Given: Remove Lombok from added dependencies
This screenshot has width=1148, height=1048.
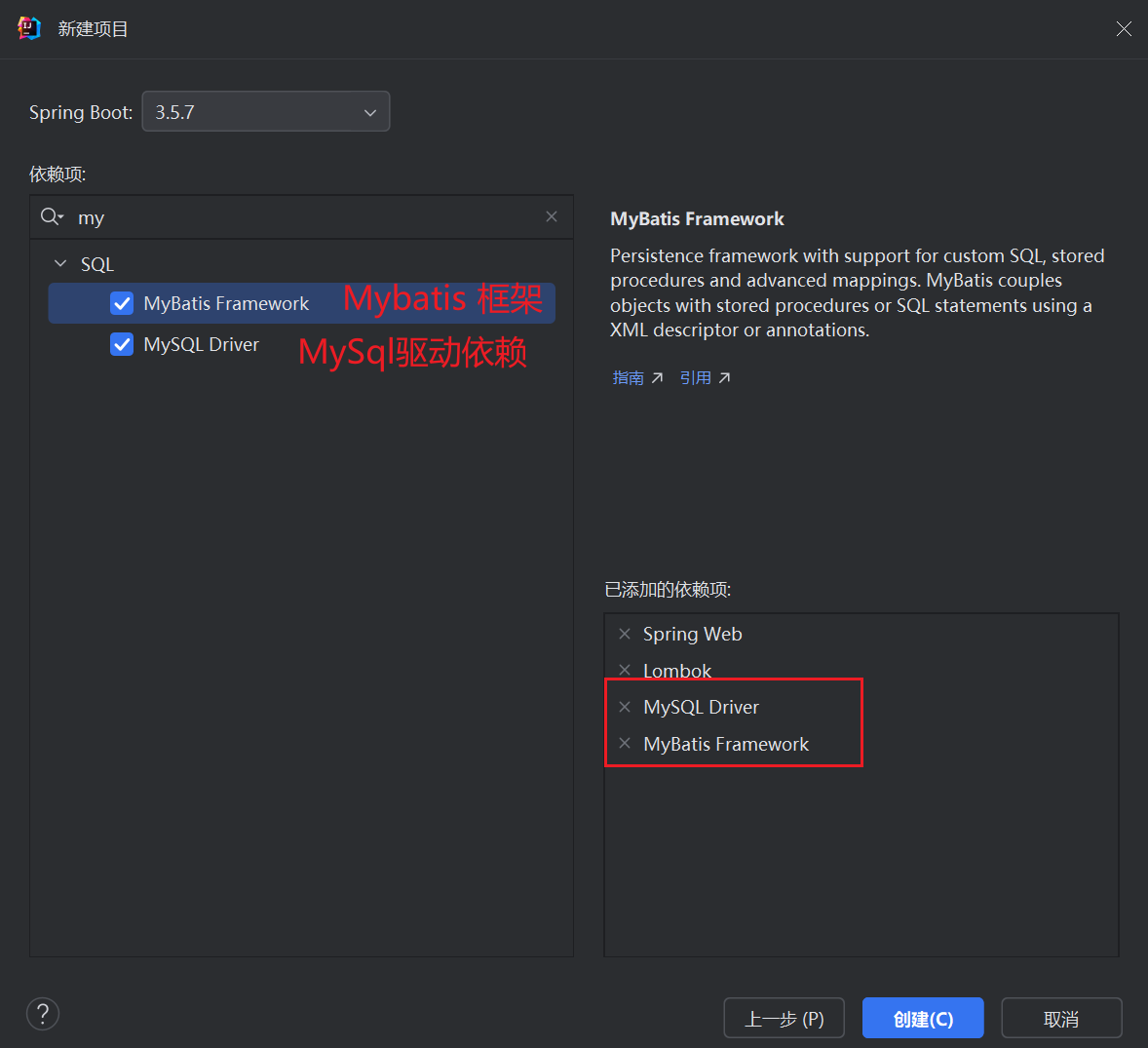Looking at the screenshot, I should [625, 670].
